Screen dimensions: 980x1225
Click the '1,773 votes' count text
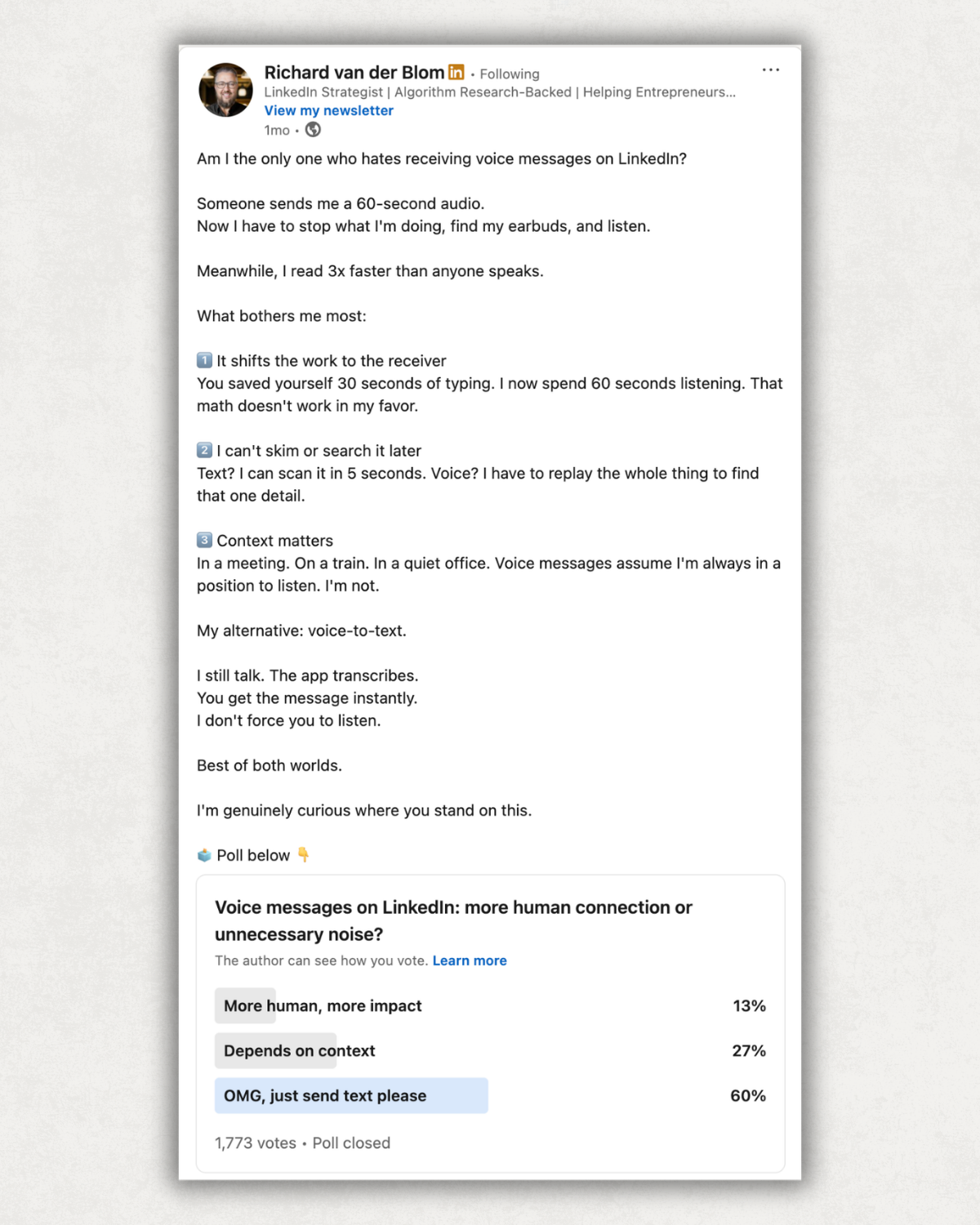tap(254, 1143)
